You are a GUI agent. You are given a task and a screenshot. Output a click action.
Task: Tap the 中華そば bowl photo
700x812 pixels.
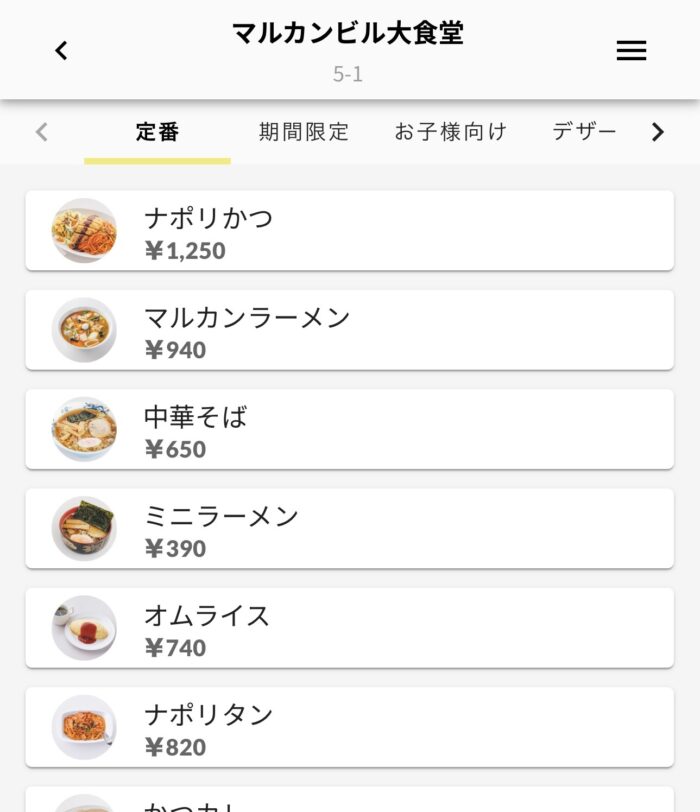[x=84, y=429]
